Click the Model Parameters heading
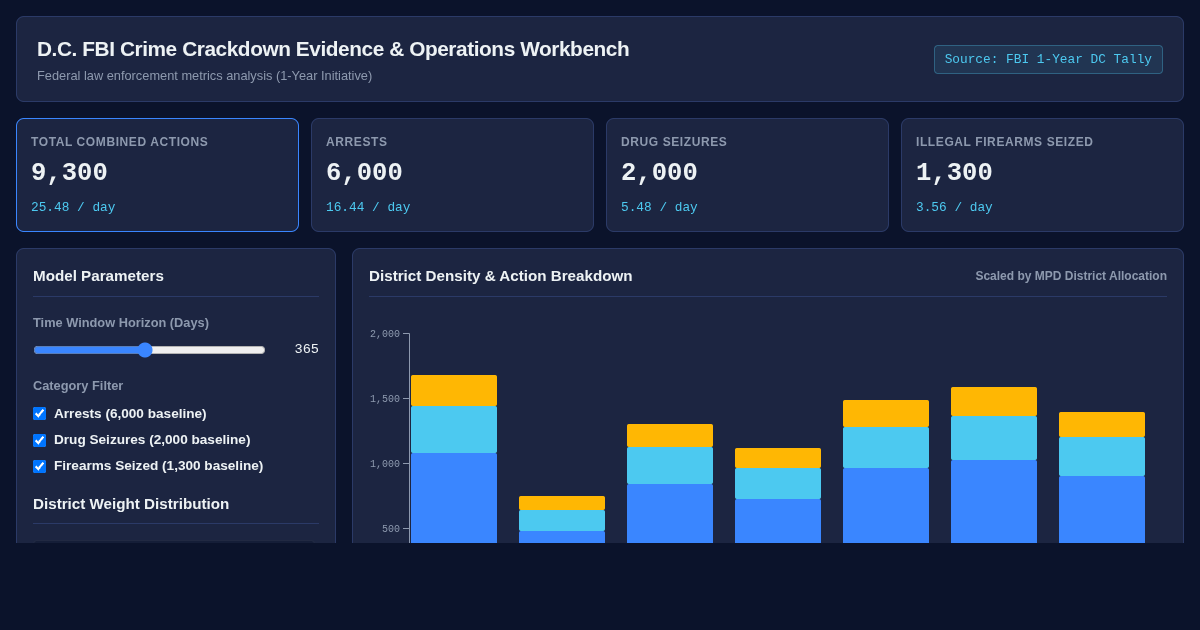This screenshot has height=630, width=1200. point(98,276)
